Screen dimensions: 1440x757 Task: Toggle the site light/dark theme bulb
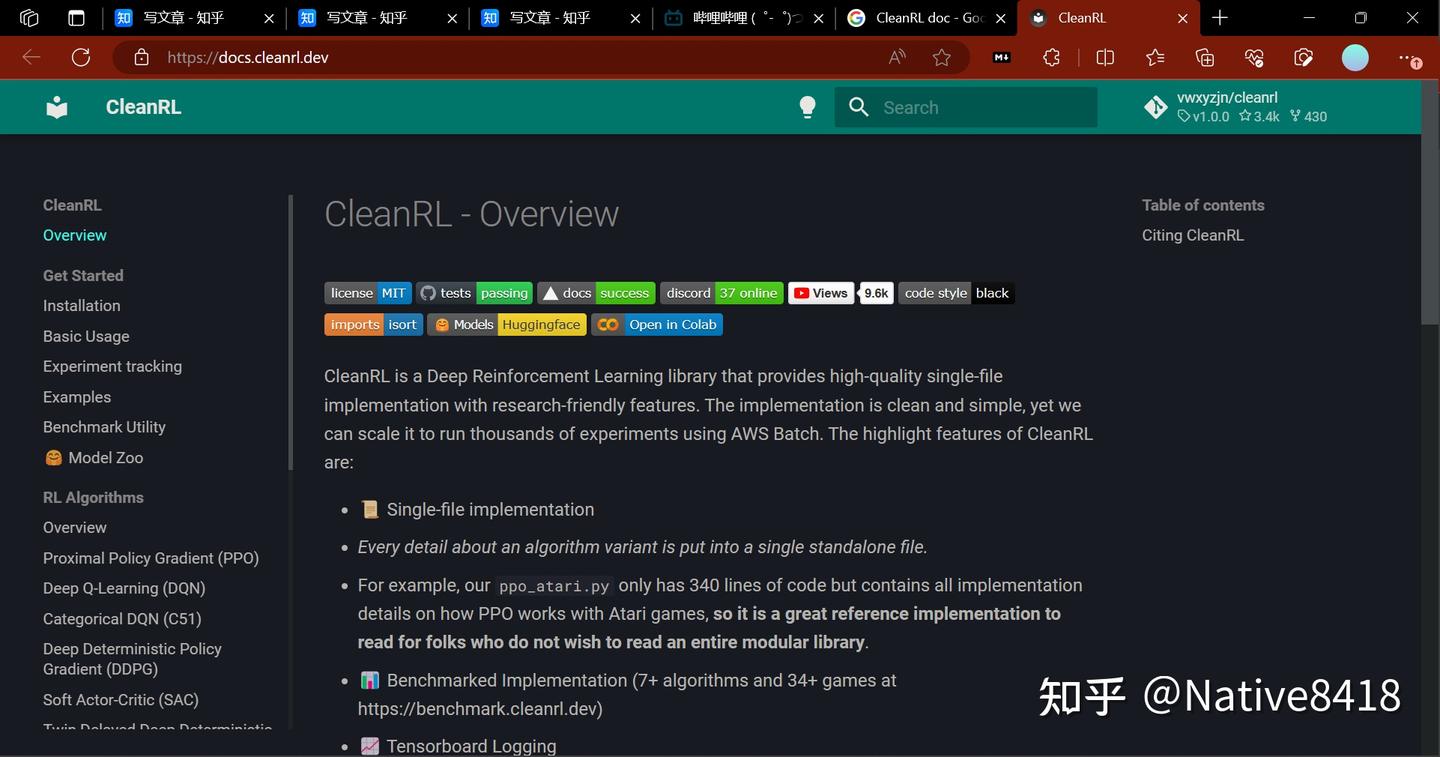[807, 107]
